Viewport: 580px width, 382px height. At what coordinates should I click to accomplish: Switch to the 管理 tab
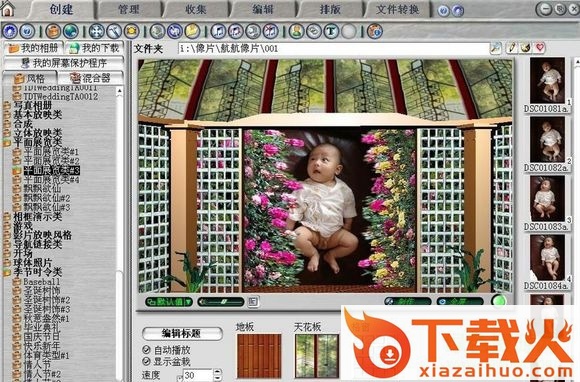(128, 9)
